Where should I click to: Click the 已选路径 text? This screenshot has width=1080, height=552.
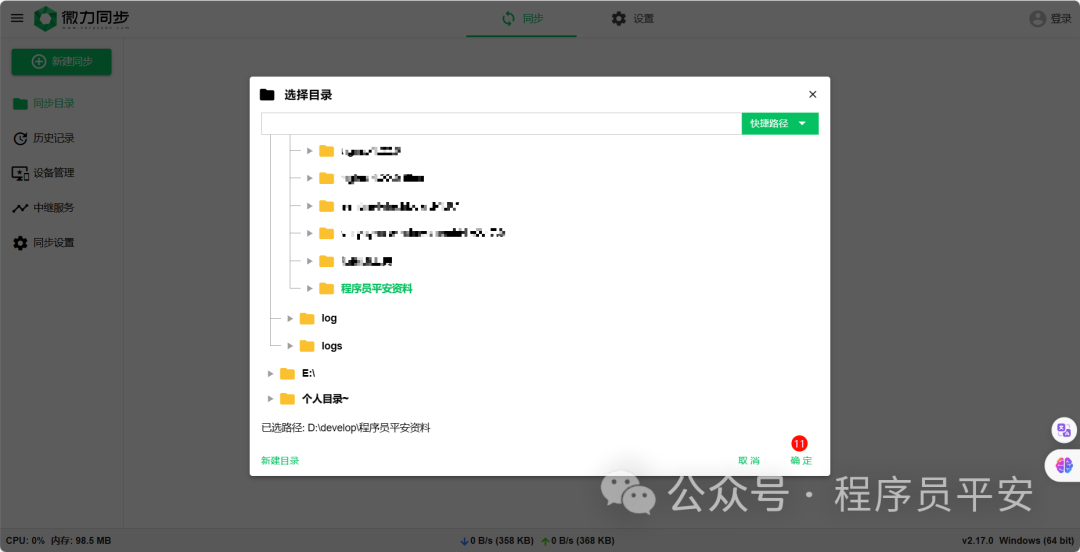click(346, 428)
